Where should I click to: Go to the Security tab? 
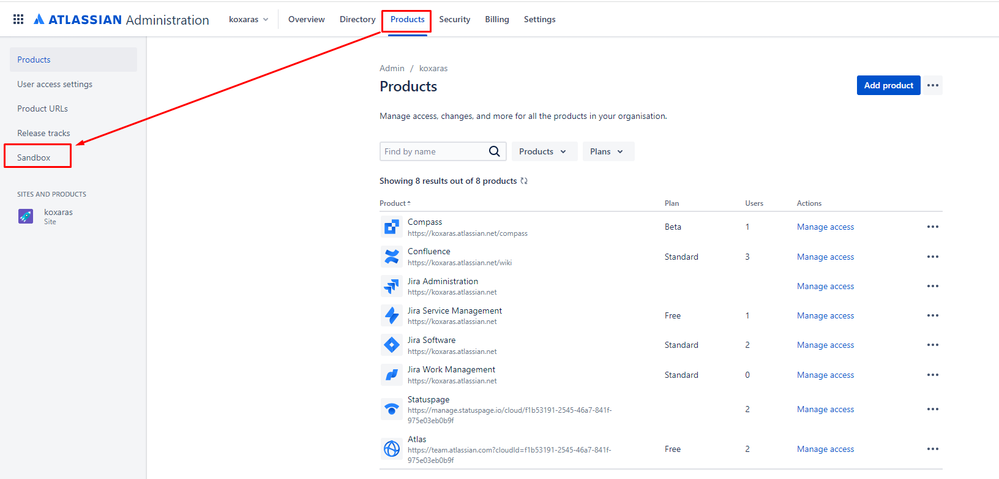coord(454,20)
